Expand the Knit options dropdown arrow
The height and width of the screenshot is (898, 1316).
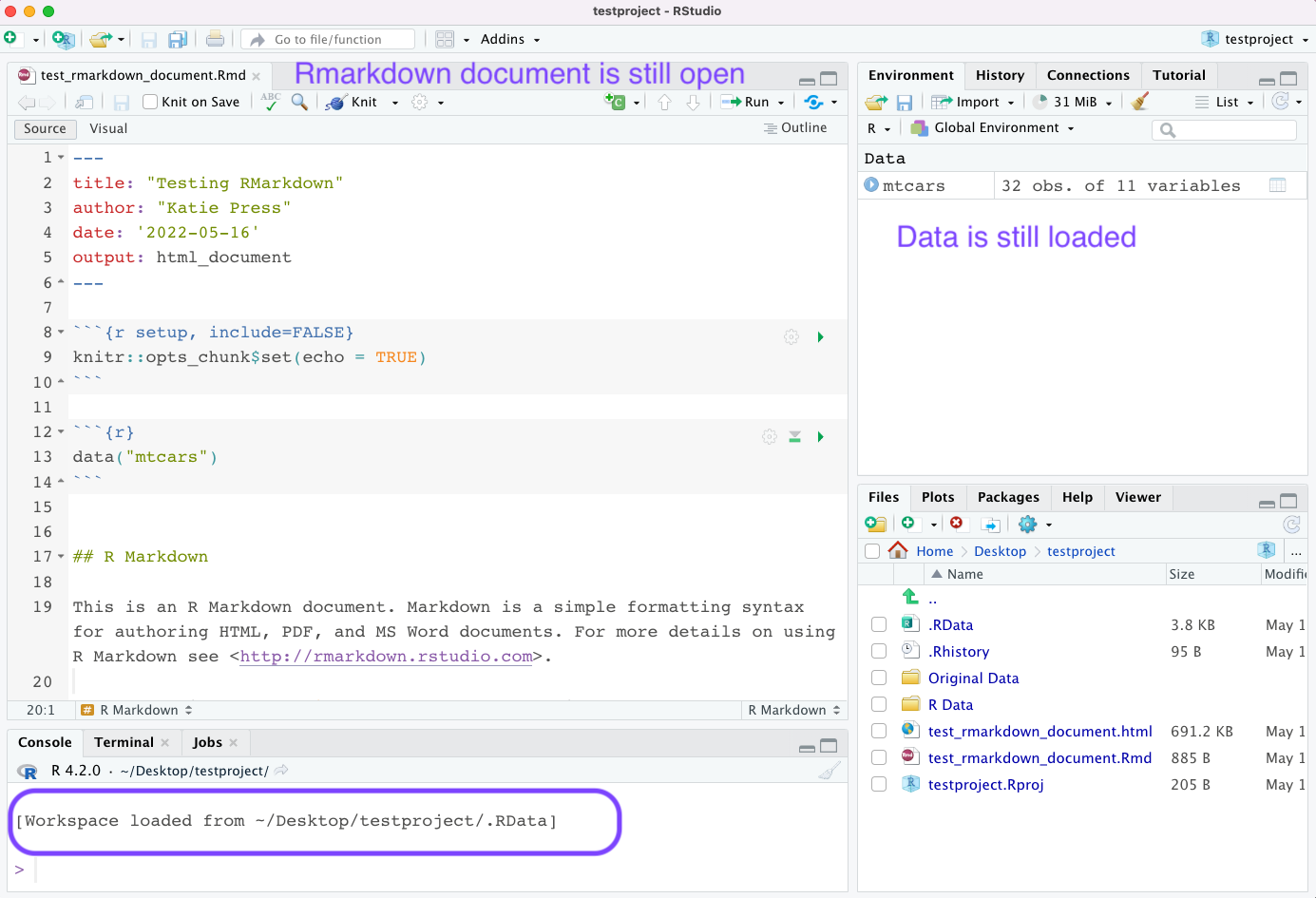click(x=395, y=103)
